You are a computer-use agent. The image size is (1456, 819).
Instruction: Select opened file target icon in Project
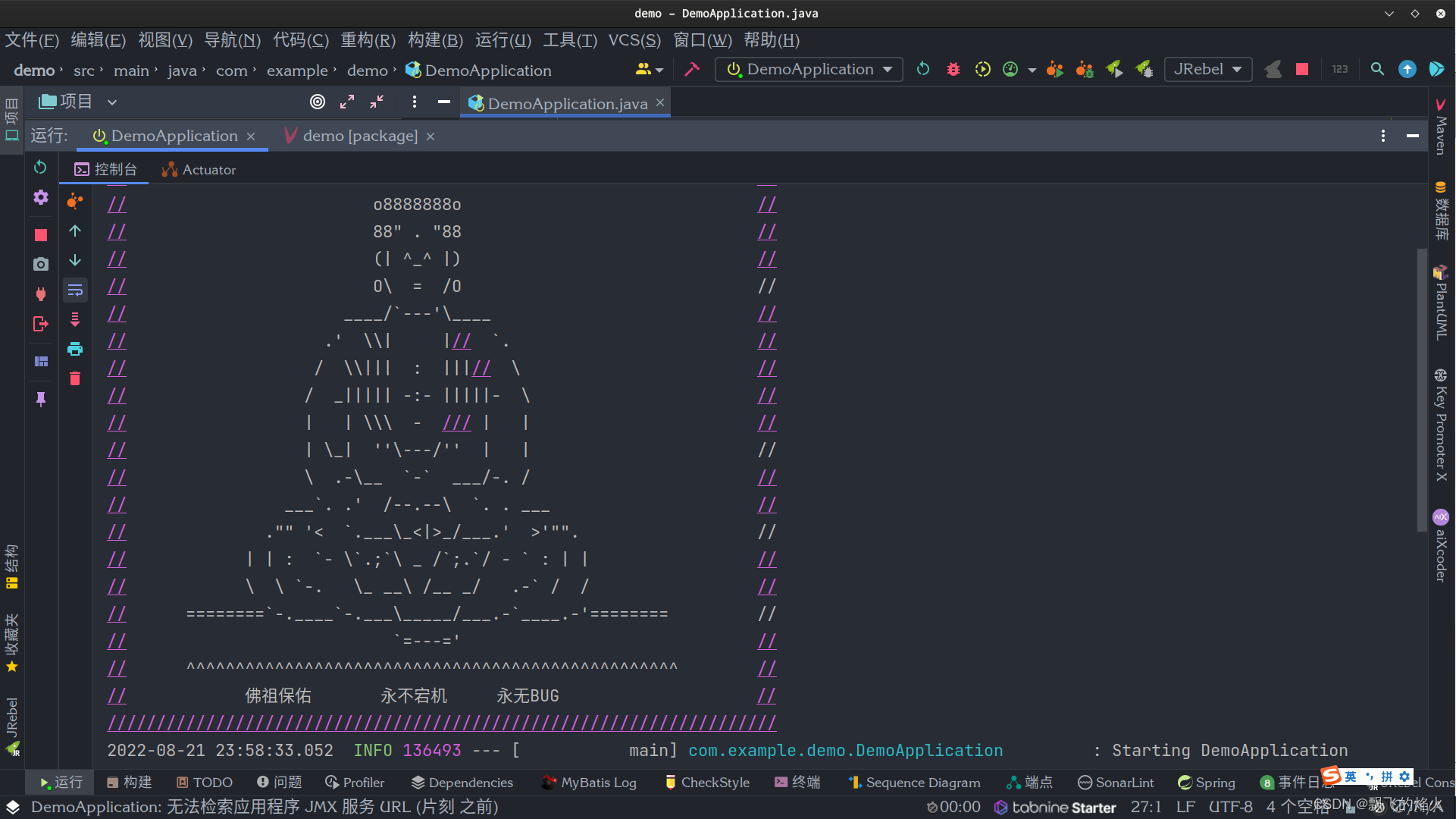[318, 102]
